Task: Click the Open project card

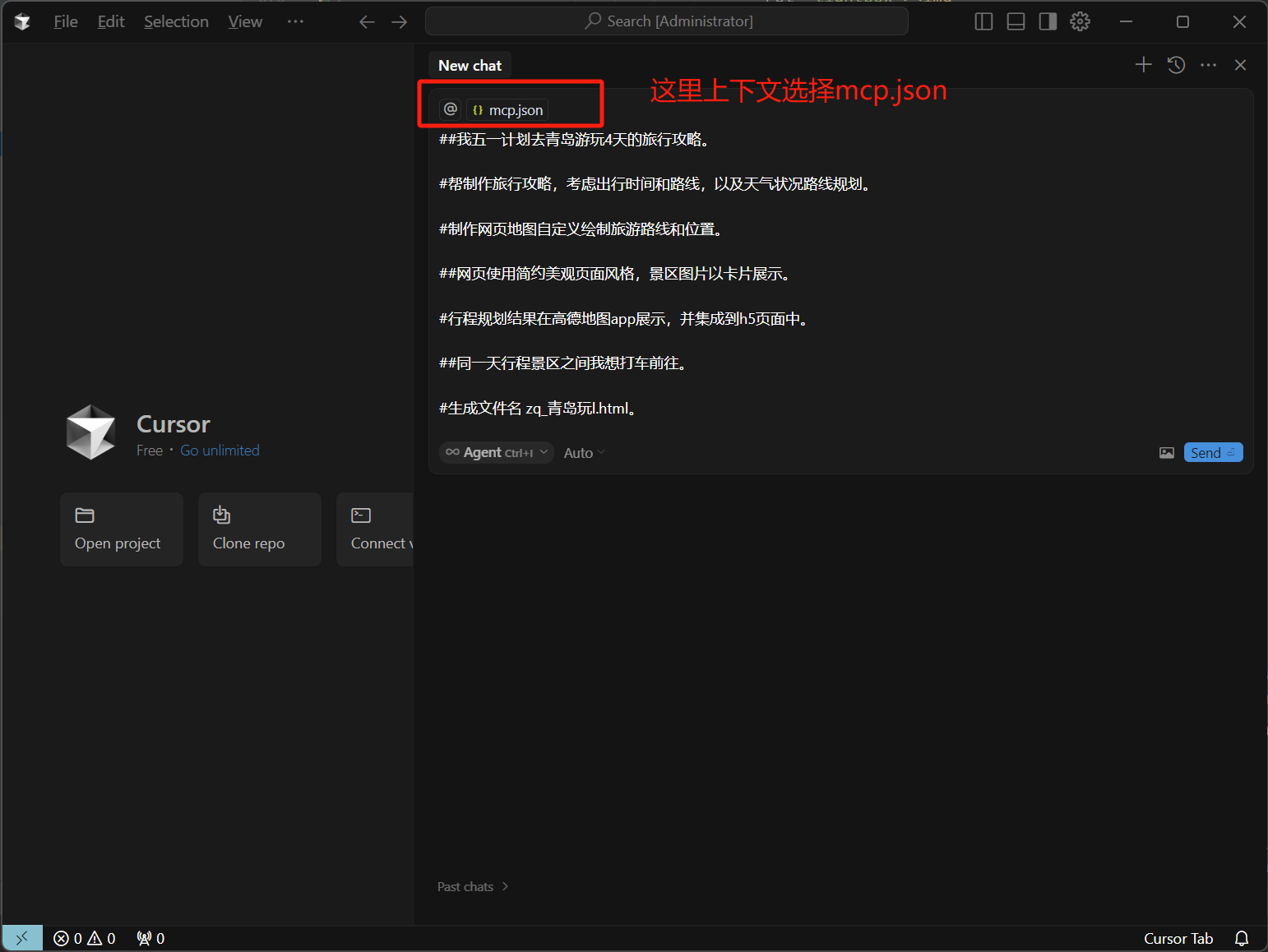Action: click(122, 529)
